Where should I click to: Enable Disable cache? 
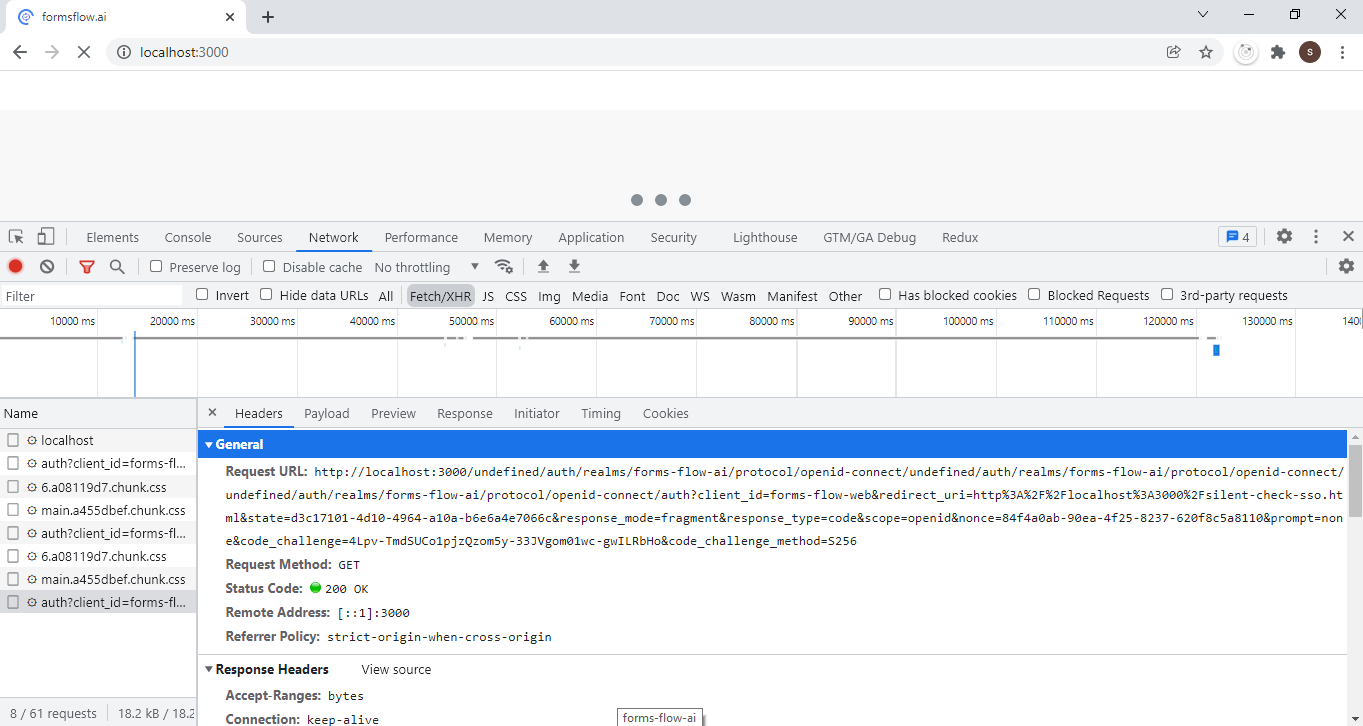point(269,266)
